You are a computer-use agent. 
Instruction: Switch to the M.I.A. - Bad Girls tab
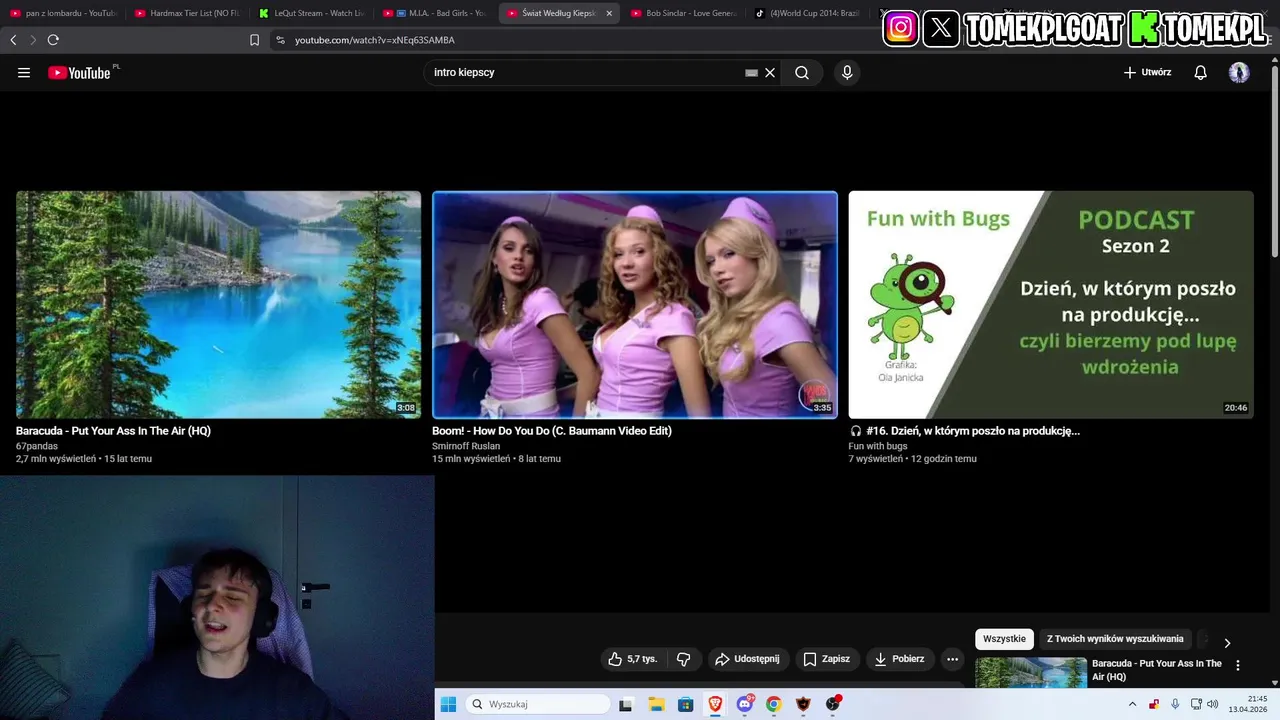435,13
